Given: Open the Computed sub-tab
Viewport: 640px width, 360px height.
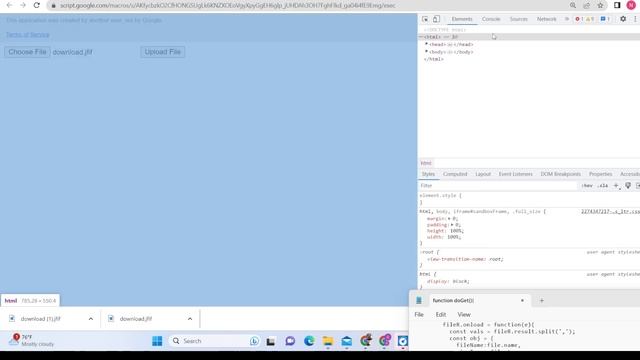Looking at the screenshot, I should 455,174.
